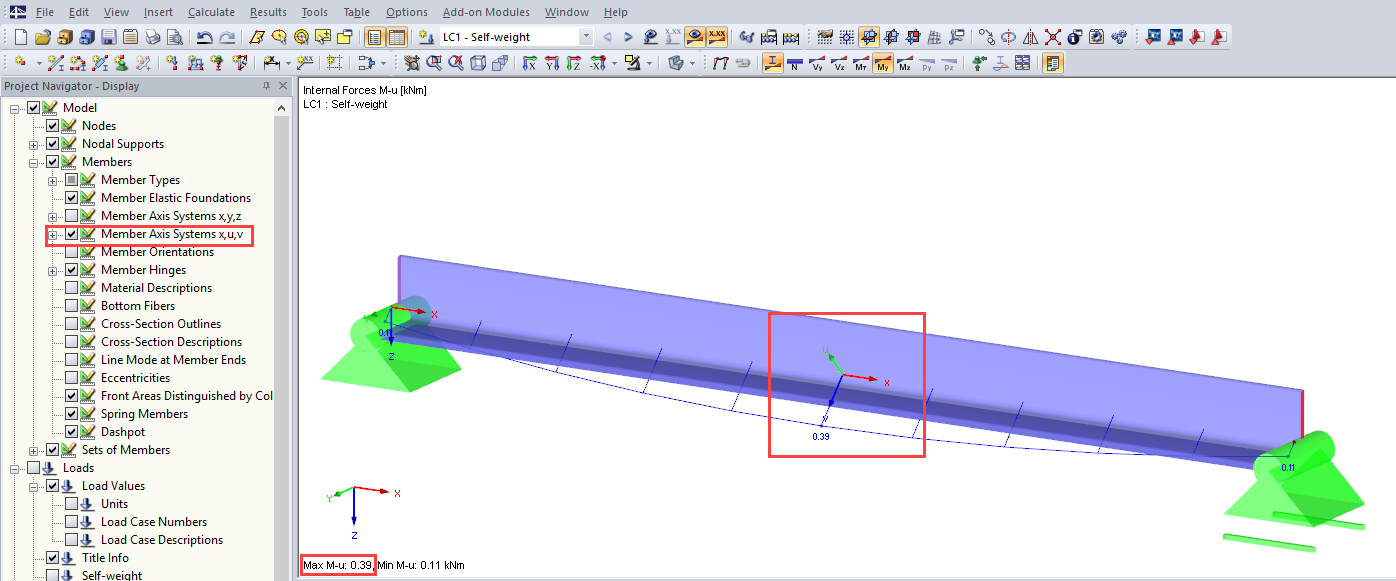
Task: Show torsional moment MT diagram
Action: click(x=860, y=62)
